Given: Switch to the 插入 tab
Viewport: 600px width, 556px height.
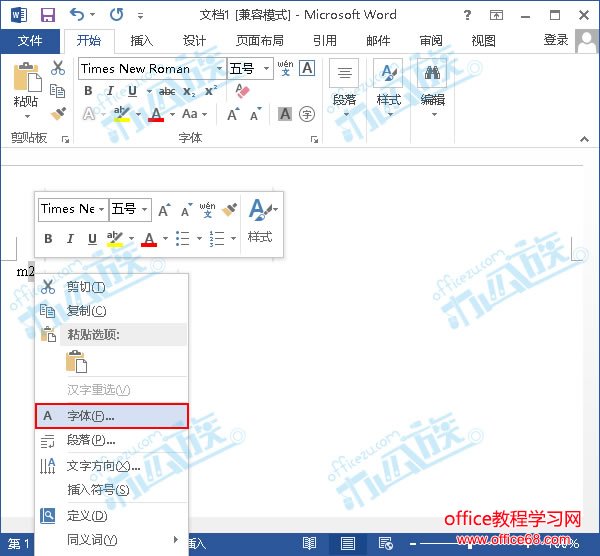Looking at the screenshot, I should pos(142,41).
